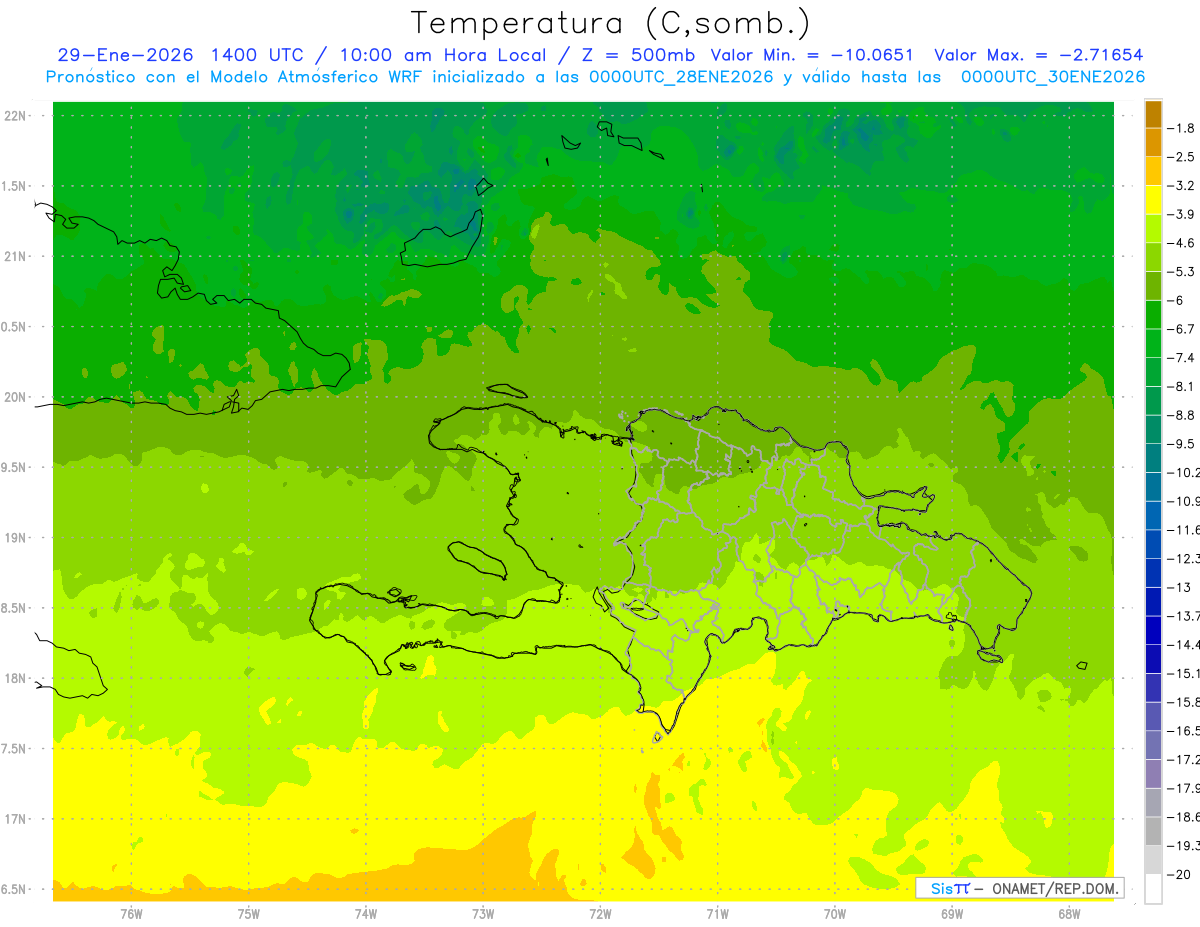Screen dimensions: 1200x927
Task: Click the "74W" longitude axis label
Action: coord(366,914)
